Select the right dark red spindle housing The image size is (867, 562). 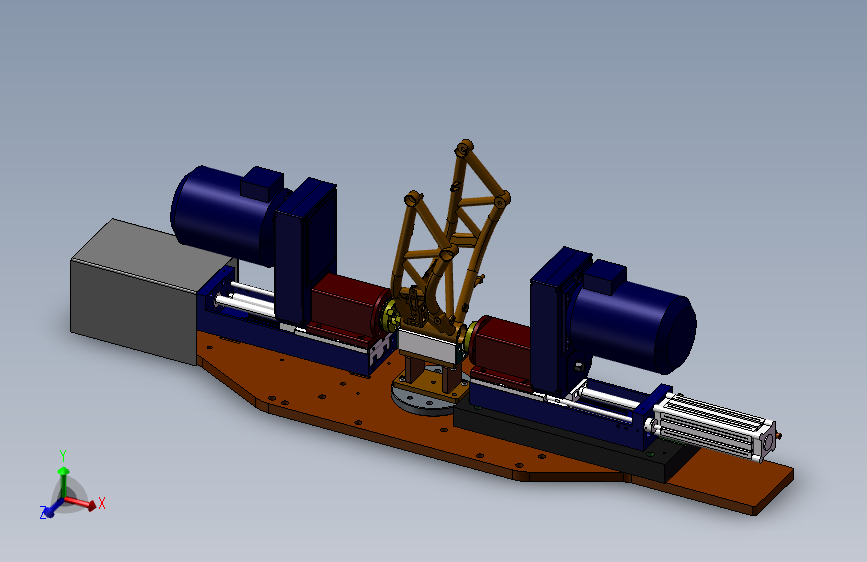tap(503, 348)
